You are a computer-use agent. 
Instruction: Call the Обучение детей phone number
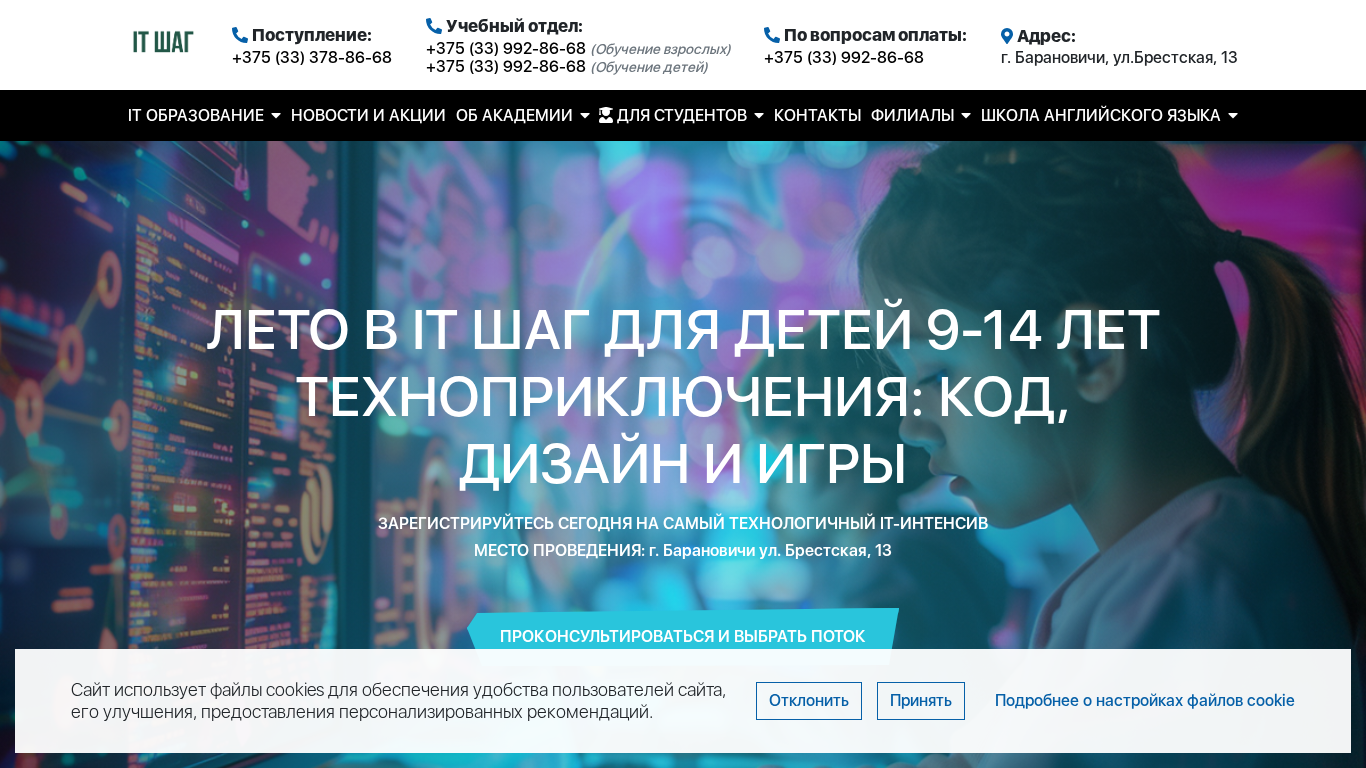506,66
